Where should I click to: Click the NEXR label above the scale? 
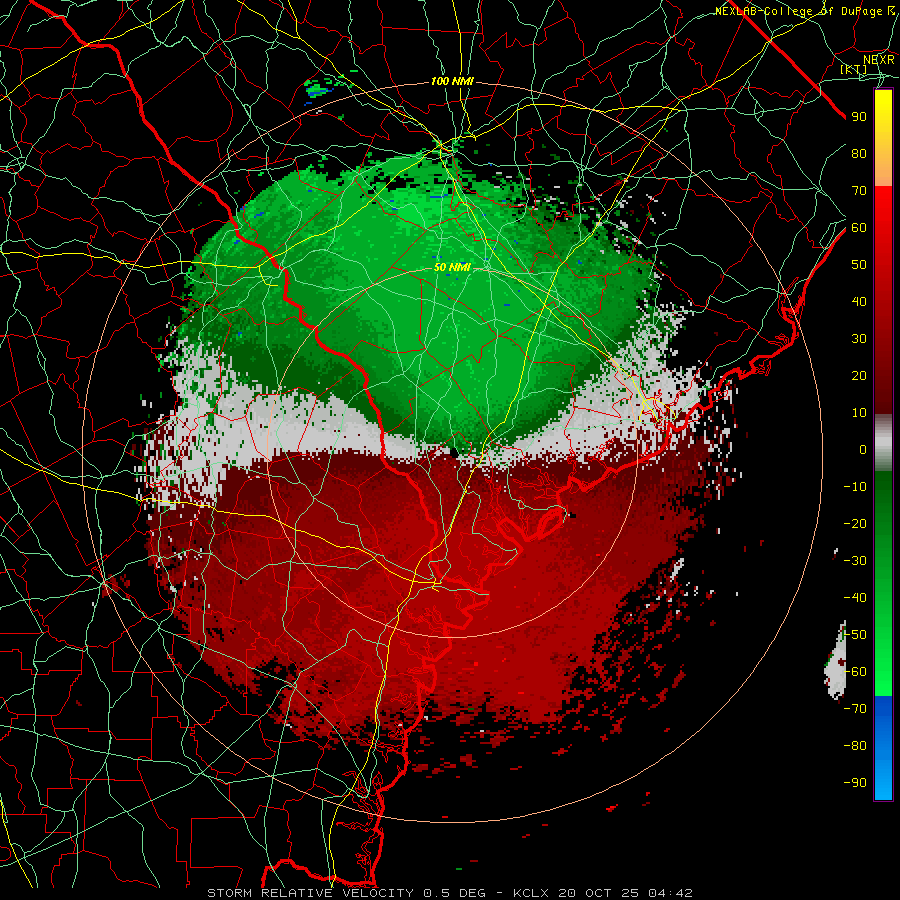[879, 60]
